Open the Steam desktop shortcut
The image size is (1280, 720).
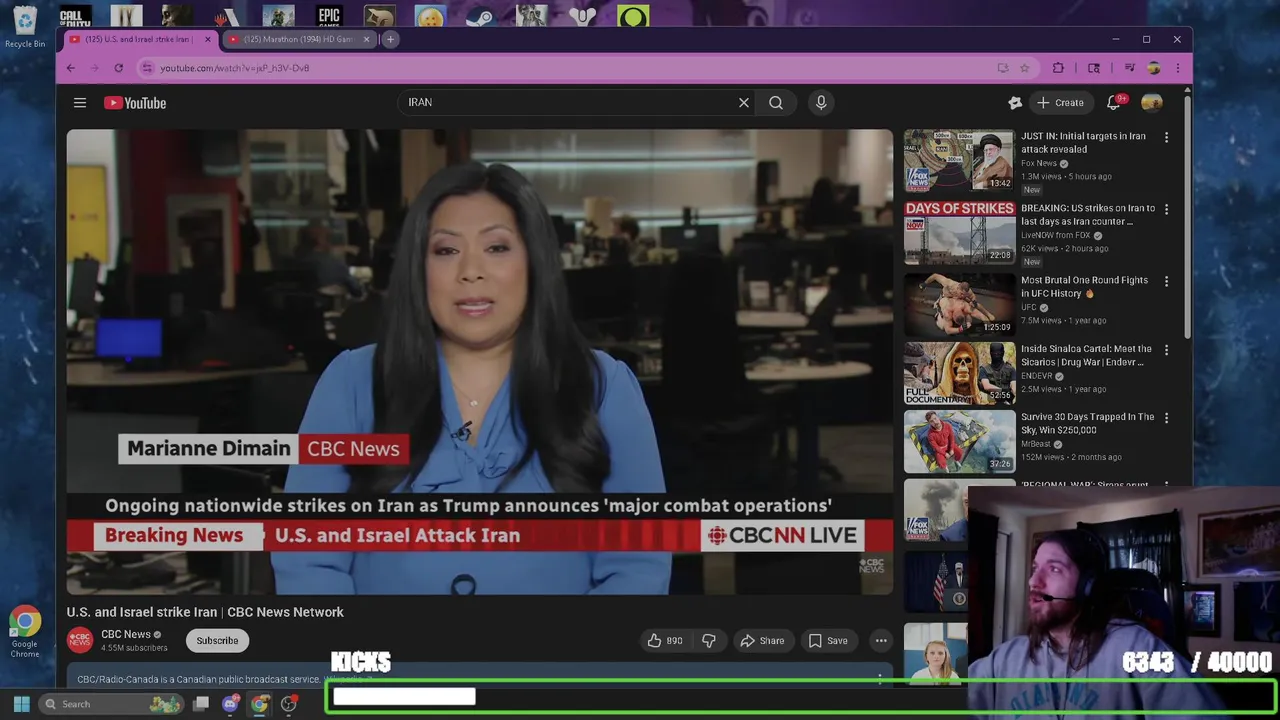tap(481, 16)
